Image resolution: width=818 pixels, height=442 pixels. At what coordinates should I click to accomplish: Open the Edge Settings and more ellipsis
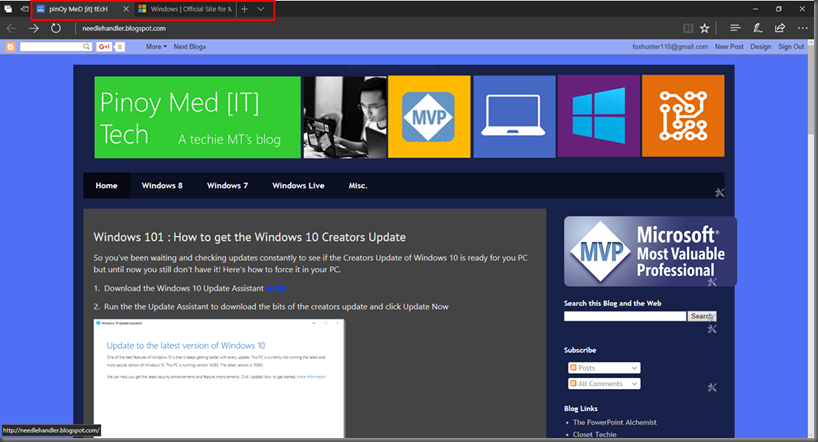802,28
